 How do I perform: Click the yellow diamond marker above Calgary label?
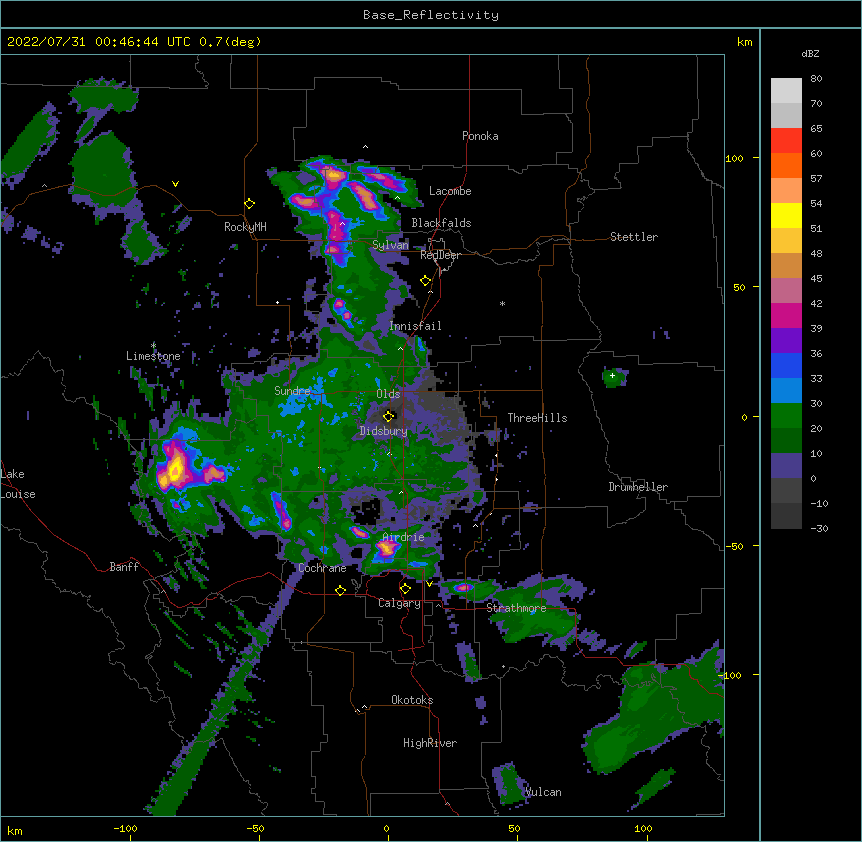(405, 589)
